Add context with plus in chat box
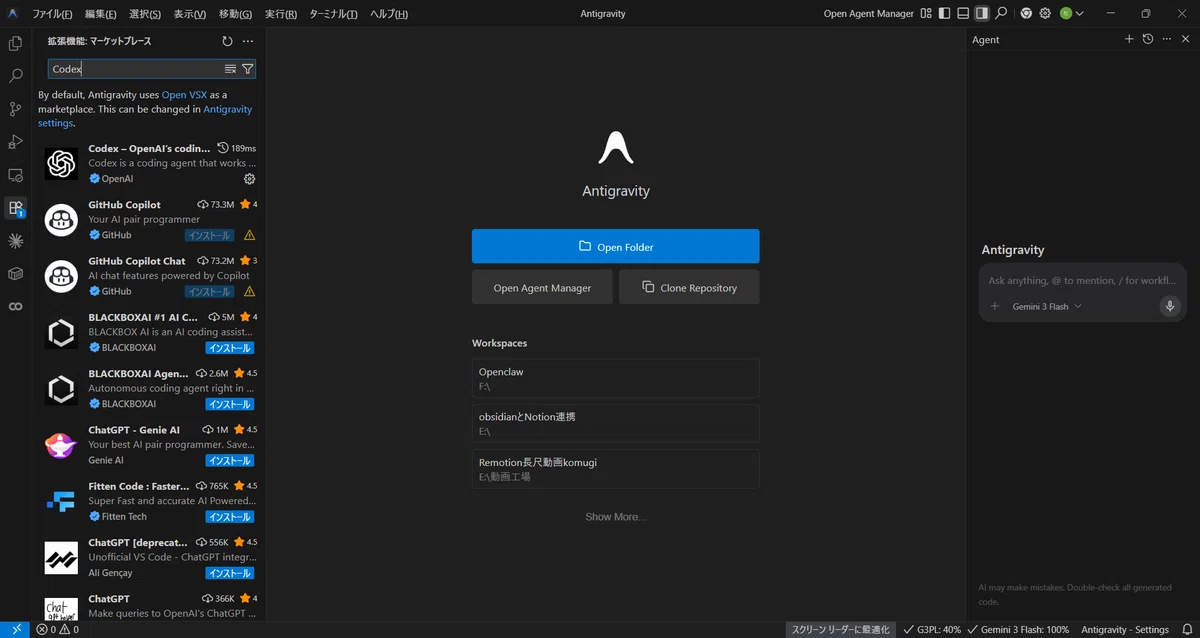The image size is (1200, 638). (995, 306)
